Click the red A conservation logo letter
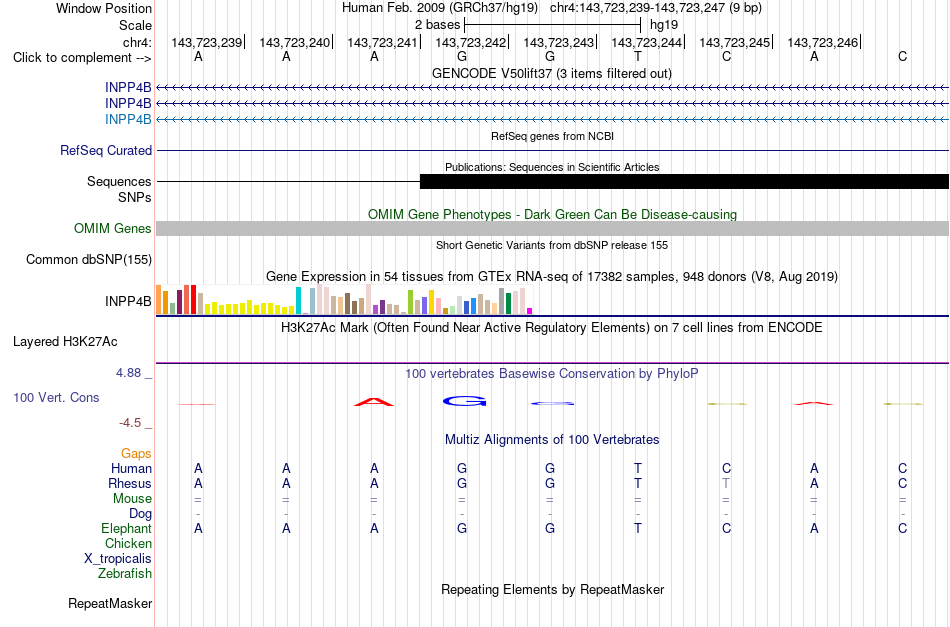 (x=374, y=402)
